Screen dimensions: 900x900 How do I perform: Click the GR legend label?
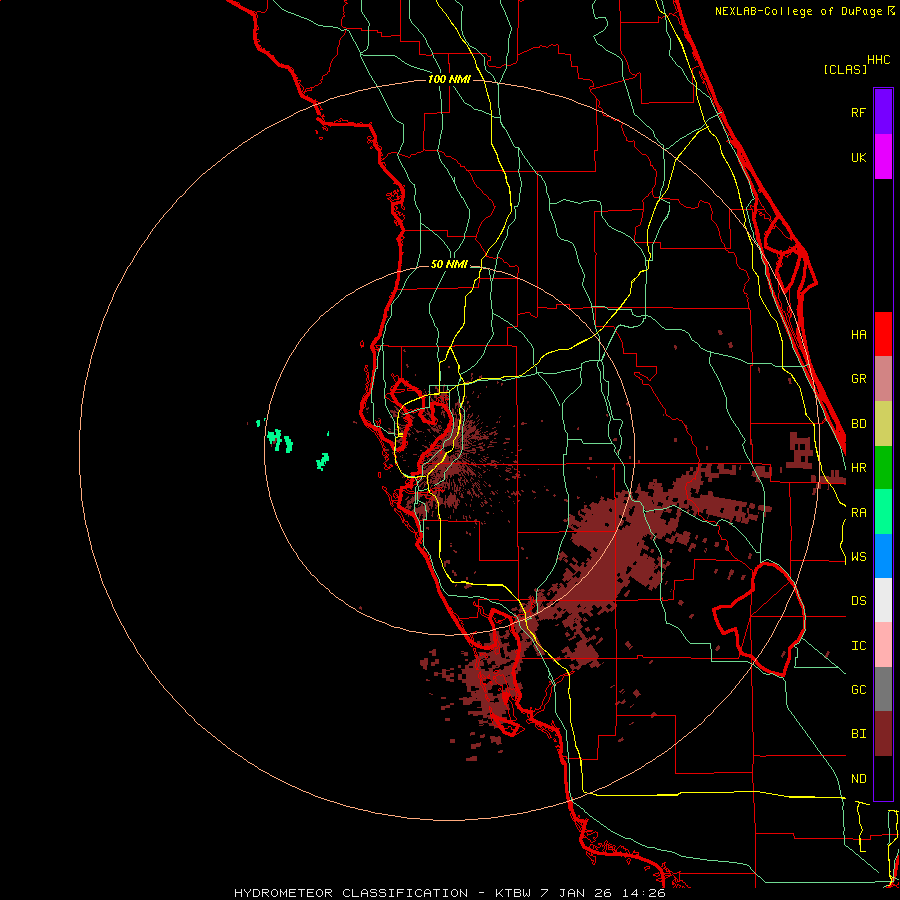coord(858,379)
